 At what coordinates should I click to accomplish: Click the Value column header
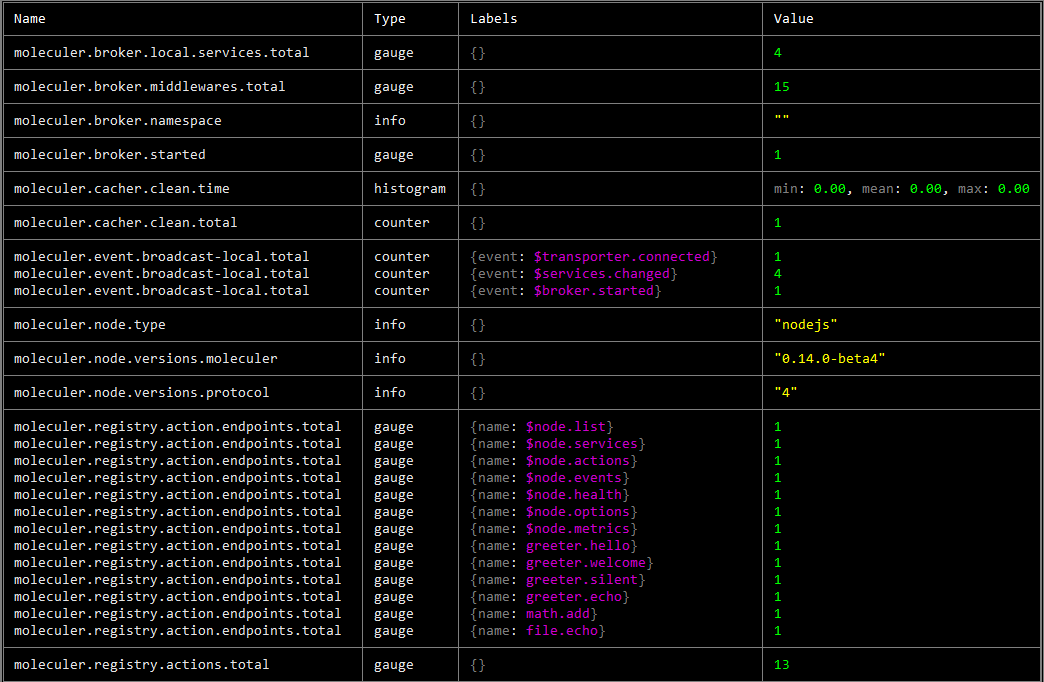pos(794,19)
